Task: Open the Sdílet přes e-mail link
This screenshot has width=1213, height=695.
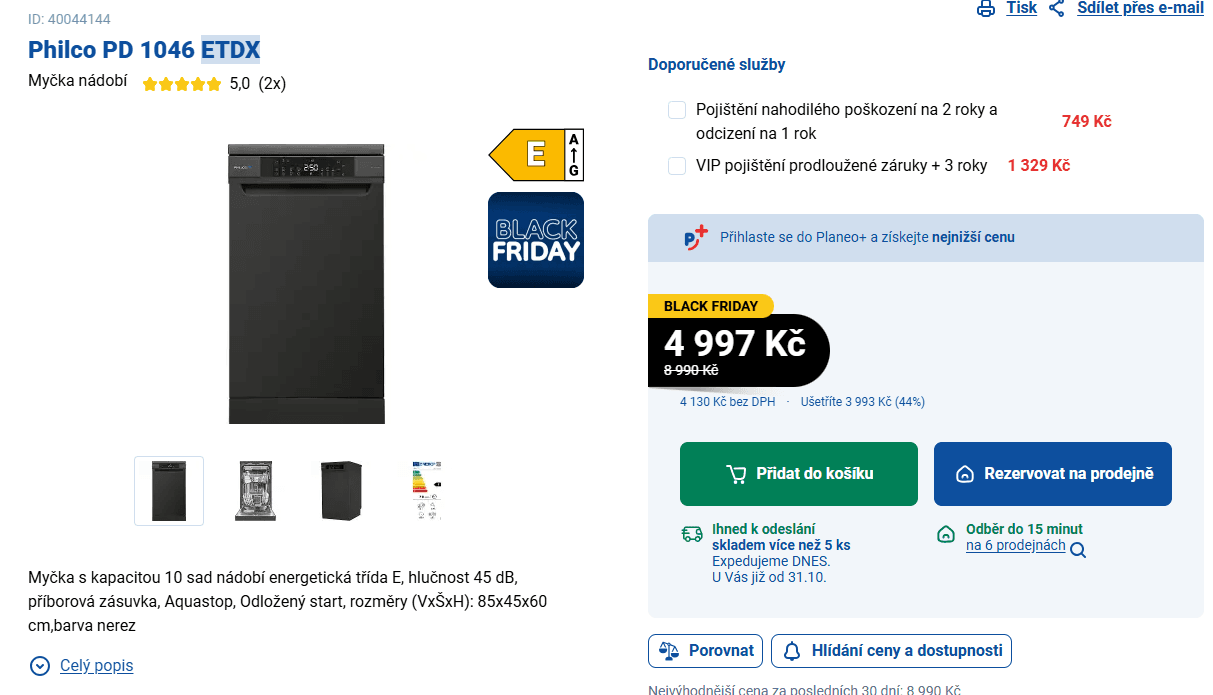Action: click(x=1139, y=8)
